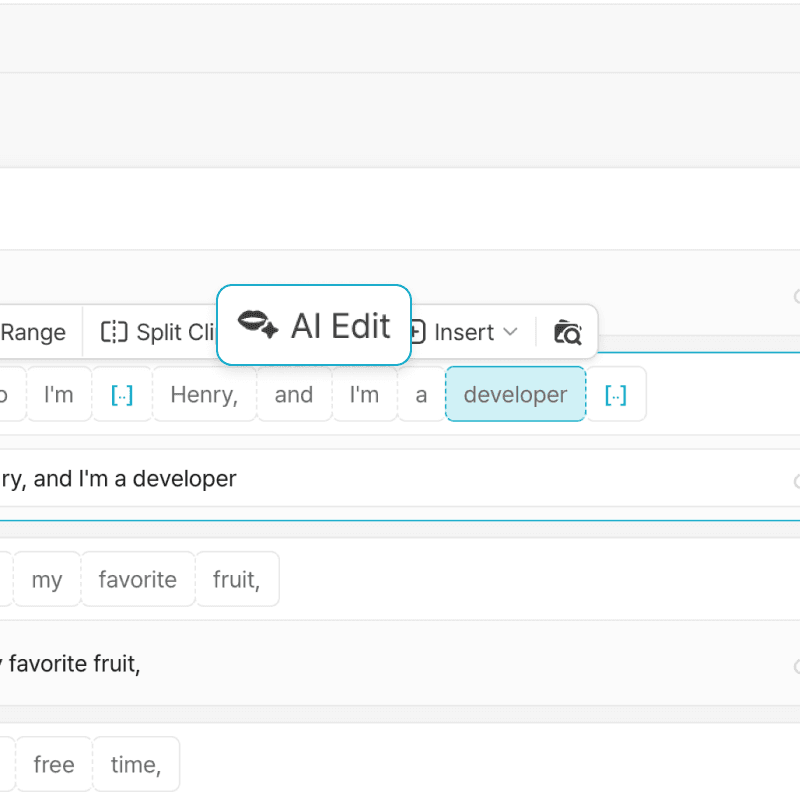Click the word chip "fruit,"
Viewport: 800px width, 800px height.
point(236,580)
